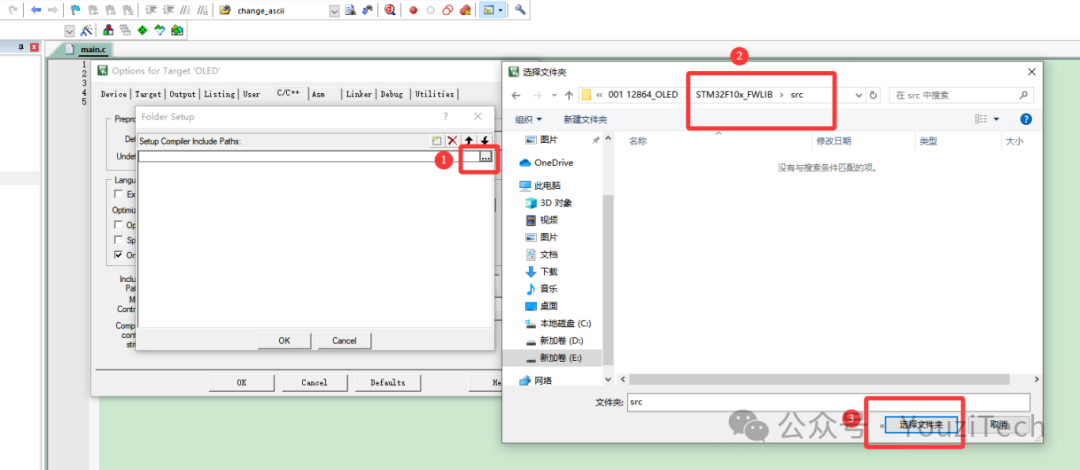
Task: Open the window layout icon
Action: 489,10
